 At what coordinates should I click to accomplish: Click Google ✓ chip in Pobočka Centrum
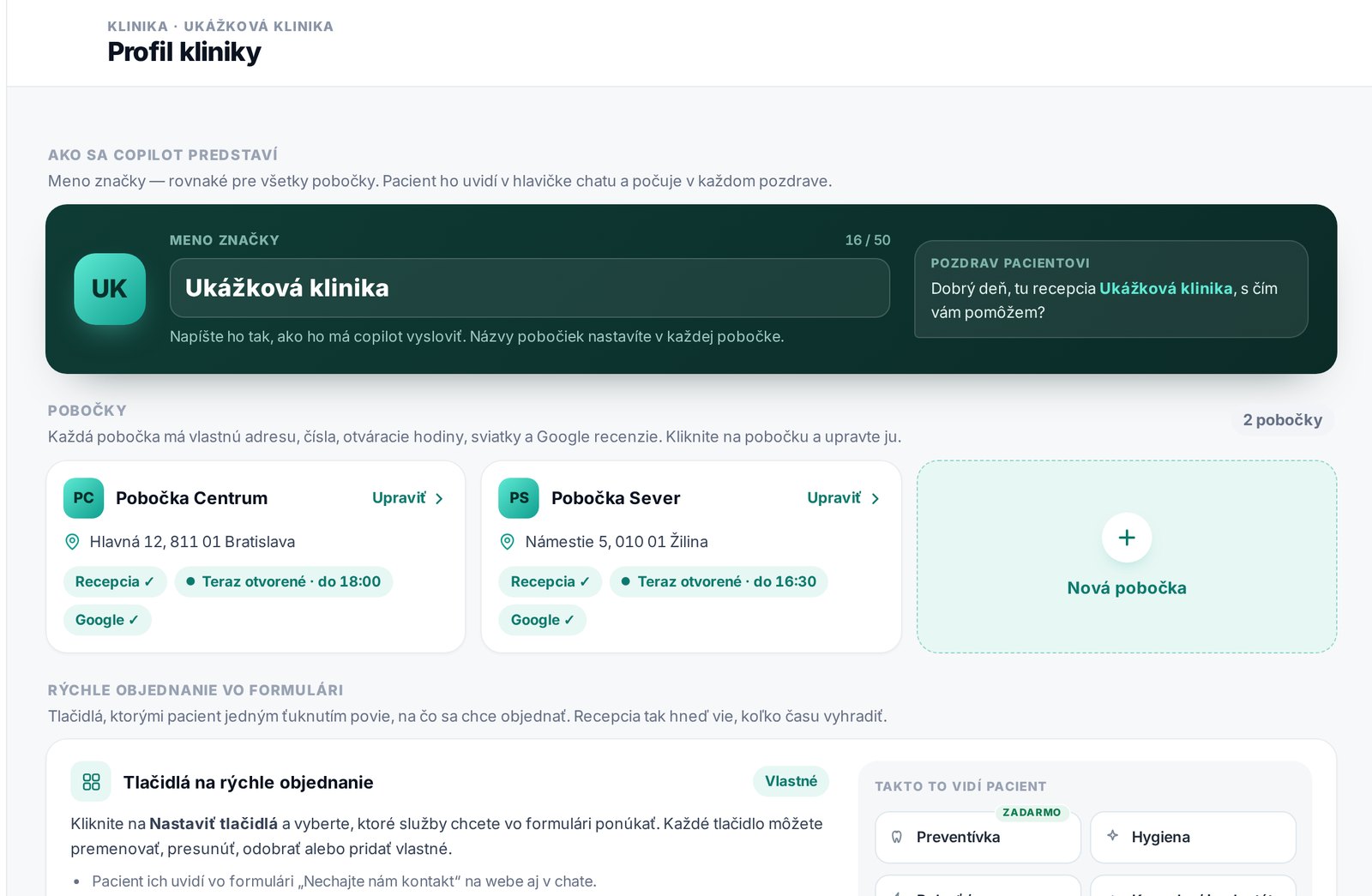coord(107,620)
